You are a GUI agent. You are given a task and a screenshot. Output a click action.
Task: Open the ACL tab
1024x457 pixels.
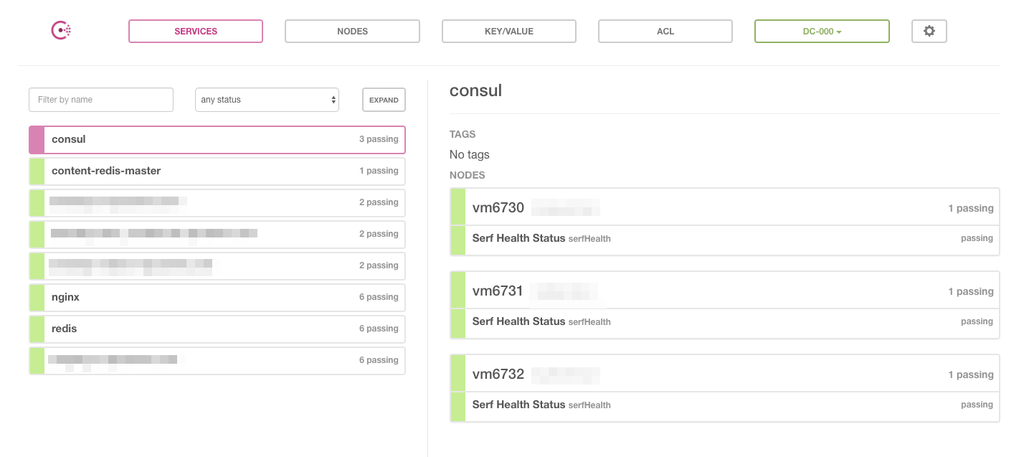(665, 31)
